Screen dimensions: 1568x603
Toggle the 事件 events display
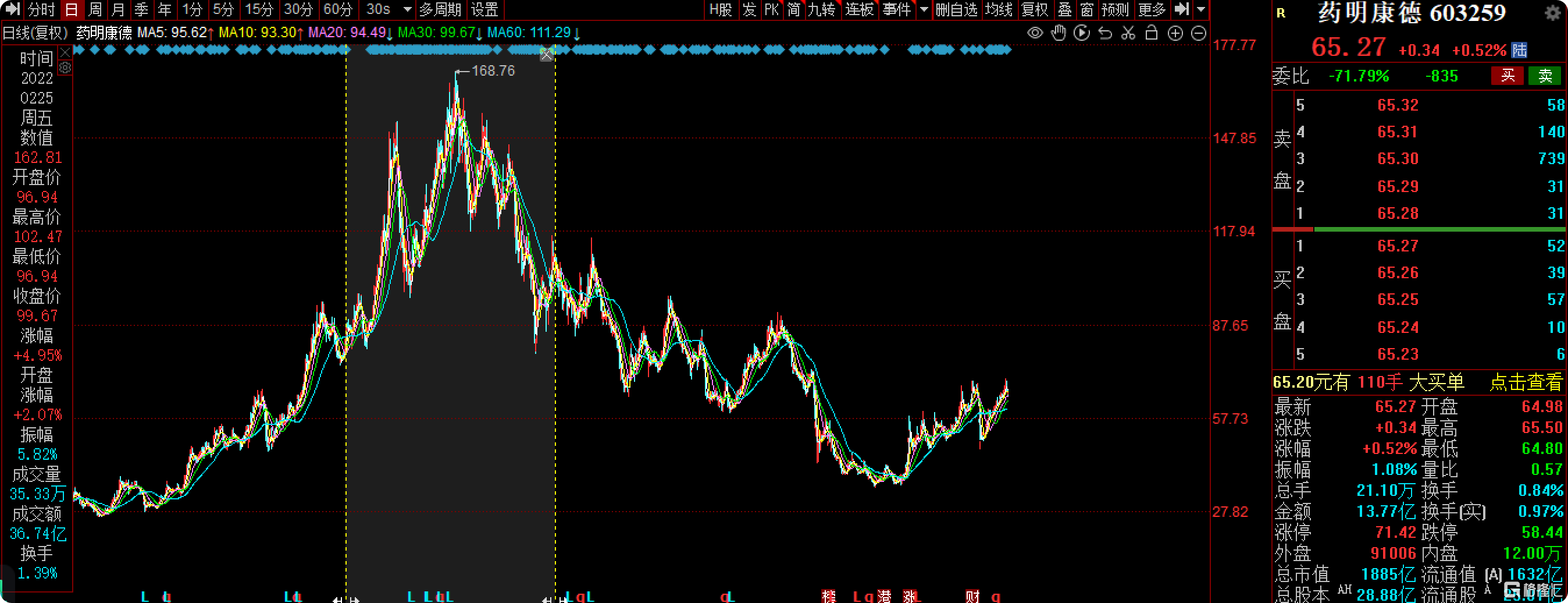tap(897, 9)
